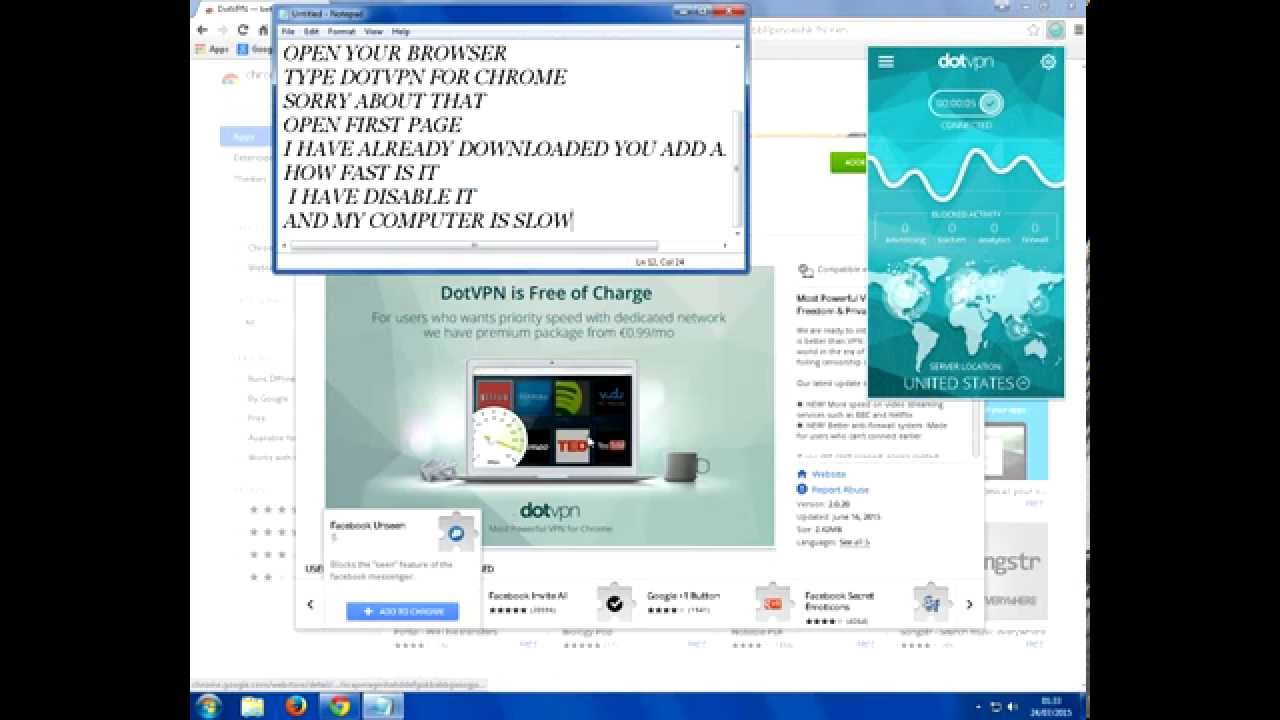Open the Chrome menu button

click(1076, 30)
